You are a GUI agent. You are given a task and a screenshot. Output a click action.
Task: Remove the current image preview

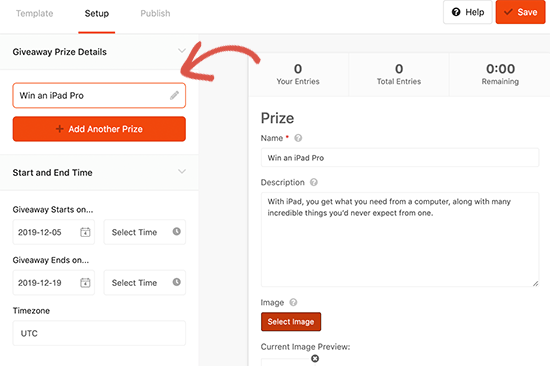315,358
